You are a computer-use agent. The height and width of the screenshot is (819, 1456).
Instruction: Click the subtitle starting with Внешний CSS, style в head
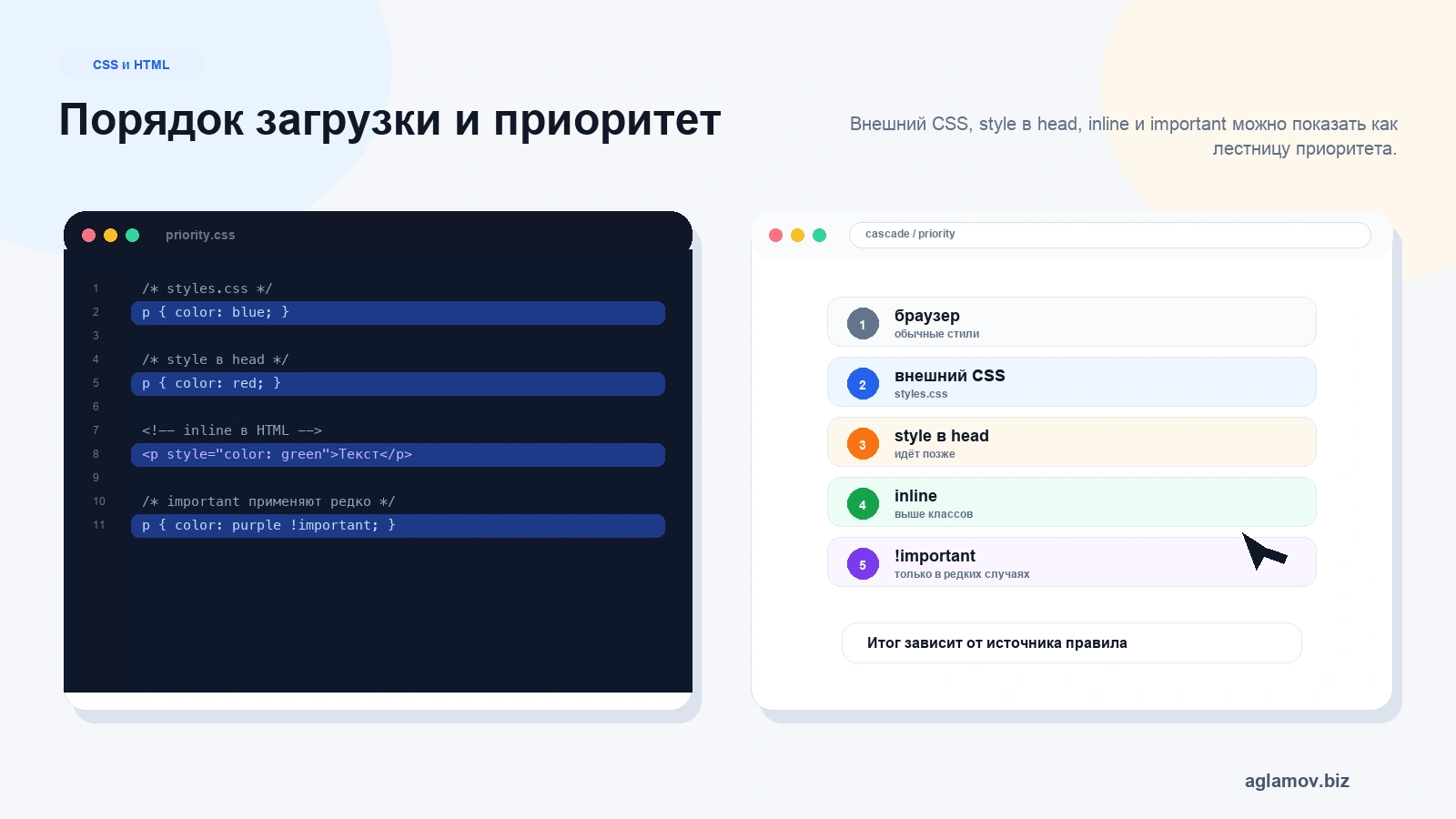[1123, 136]
